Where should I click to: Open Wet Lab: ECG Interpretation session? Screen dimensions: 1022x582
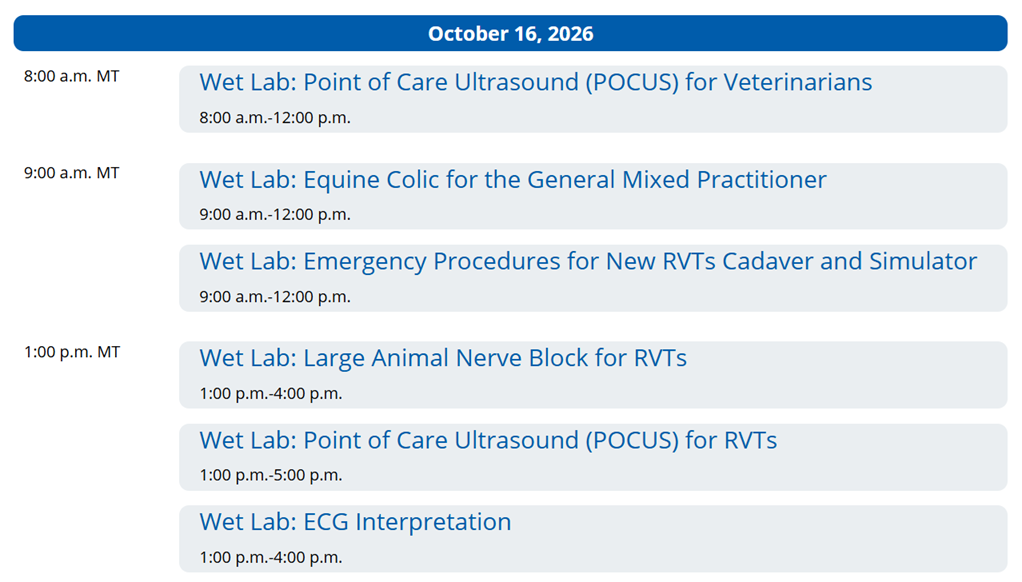tap(355, 521)
